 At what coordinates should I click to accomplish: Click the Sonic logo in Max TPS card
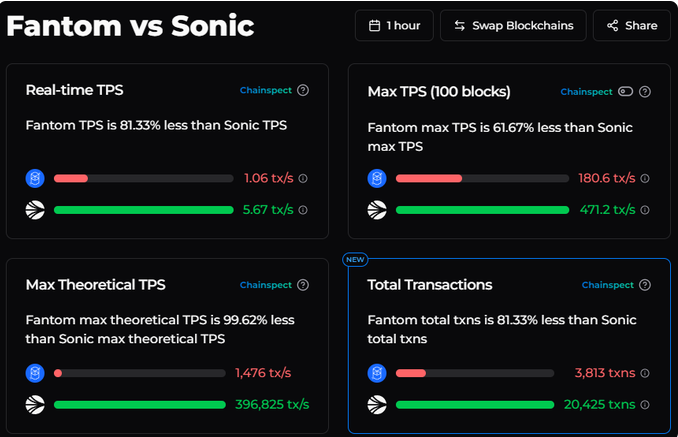[x=377, y=210]
